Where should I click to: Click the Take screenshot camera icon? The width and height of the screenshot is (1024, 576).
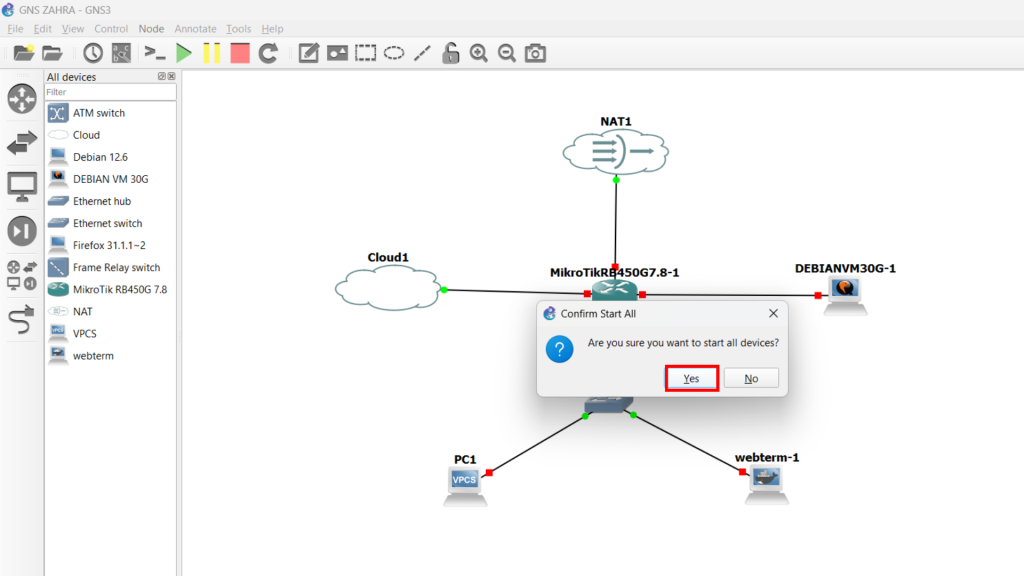[536, 53]
